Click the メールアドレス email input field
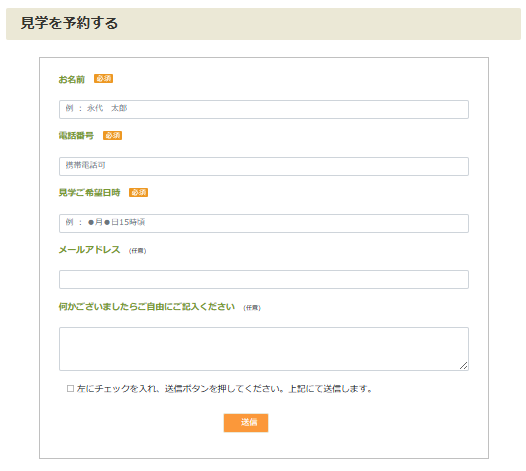The height and width of the screenshot is (471, 526). (x=264, y=279)
